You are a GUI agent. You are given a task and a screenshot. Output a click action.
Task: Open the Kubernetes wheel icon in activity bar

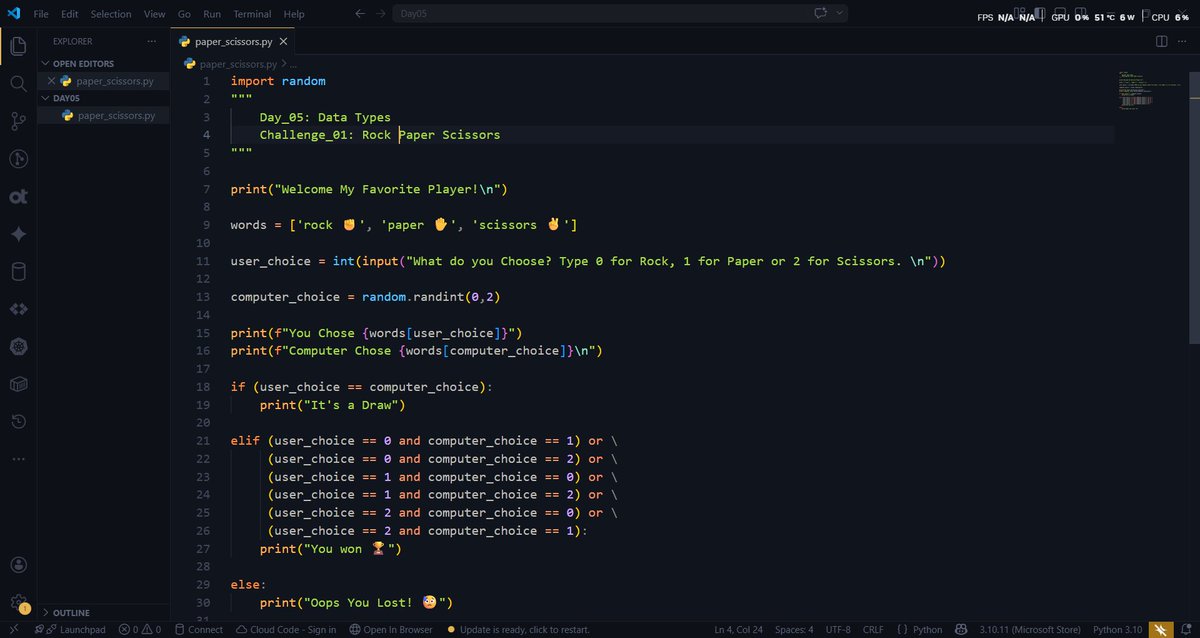(x=18, y=347)
